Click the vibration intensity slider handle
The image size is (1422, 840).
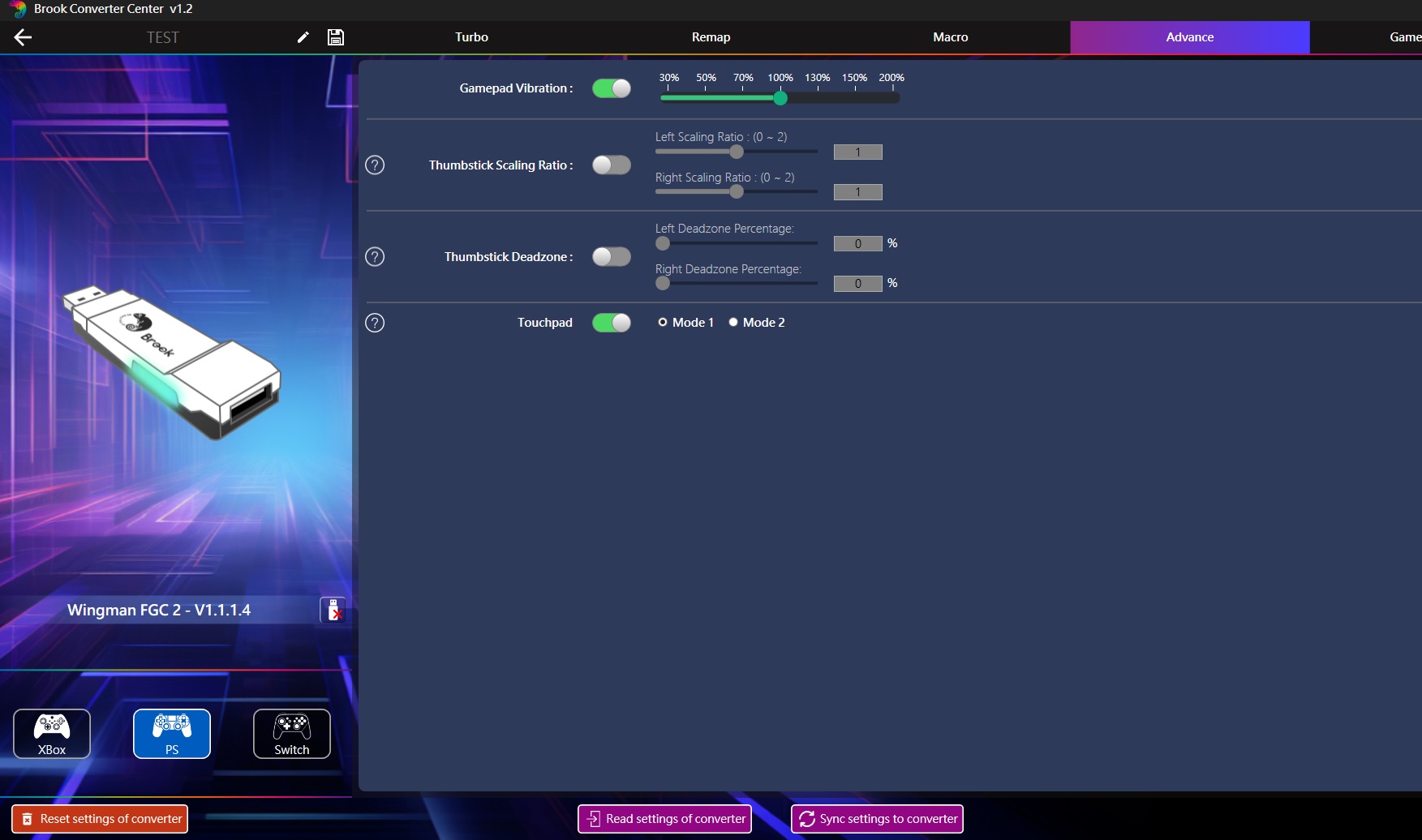(x=780, y=98)
